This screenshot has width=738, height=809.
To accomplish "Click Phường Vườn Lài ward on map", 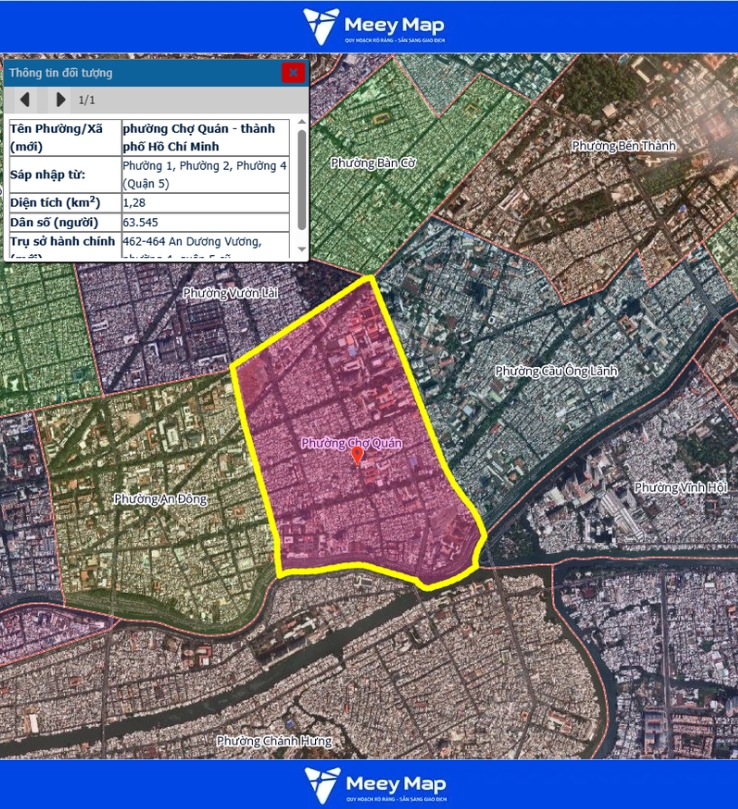I will coord(230,293).
